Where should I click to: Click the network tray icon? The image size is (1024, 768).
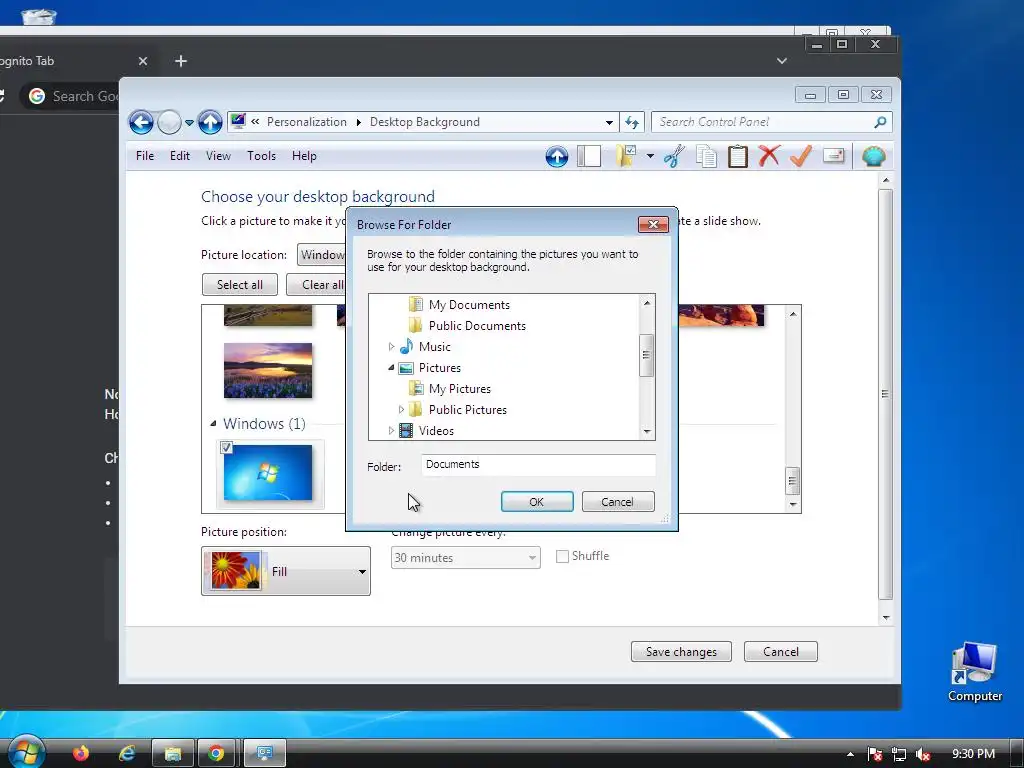pyautogui.click(x=899, y=754)
